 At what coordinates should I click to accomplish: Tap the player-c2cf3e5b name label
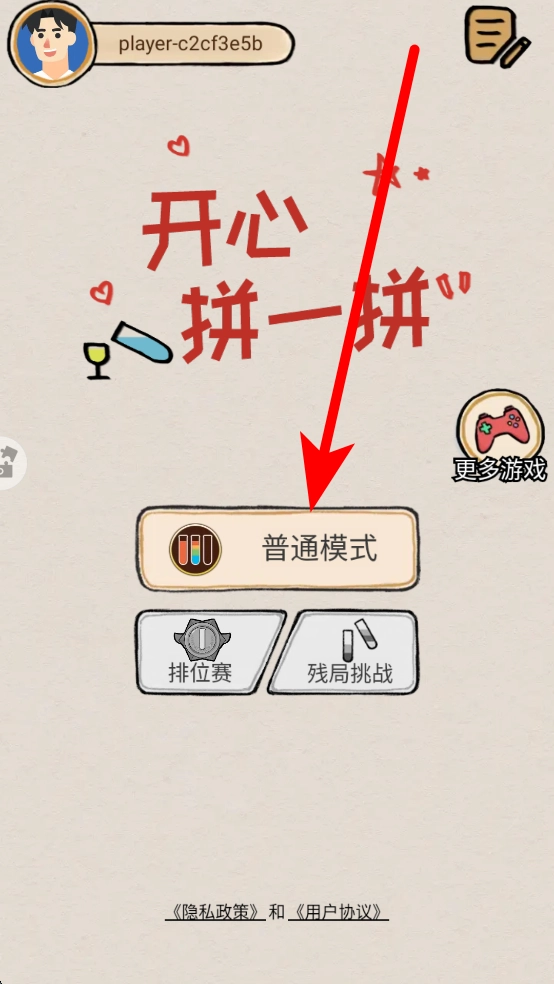pos(190,44)
